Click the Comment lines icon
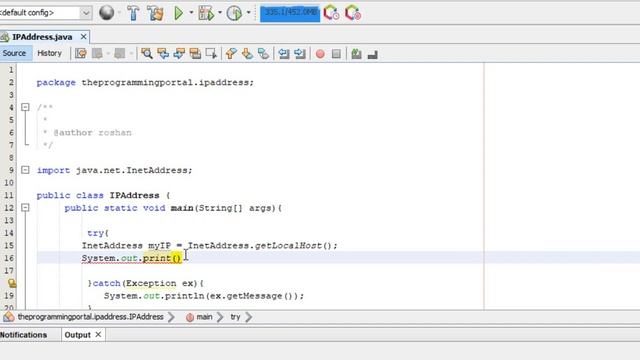The height and width of the screenshot is (360, 640). click(x=356, y=53)
